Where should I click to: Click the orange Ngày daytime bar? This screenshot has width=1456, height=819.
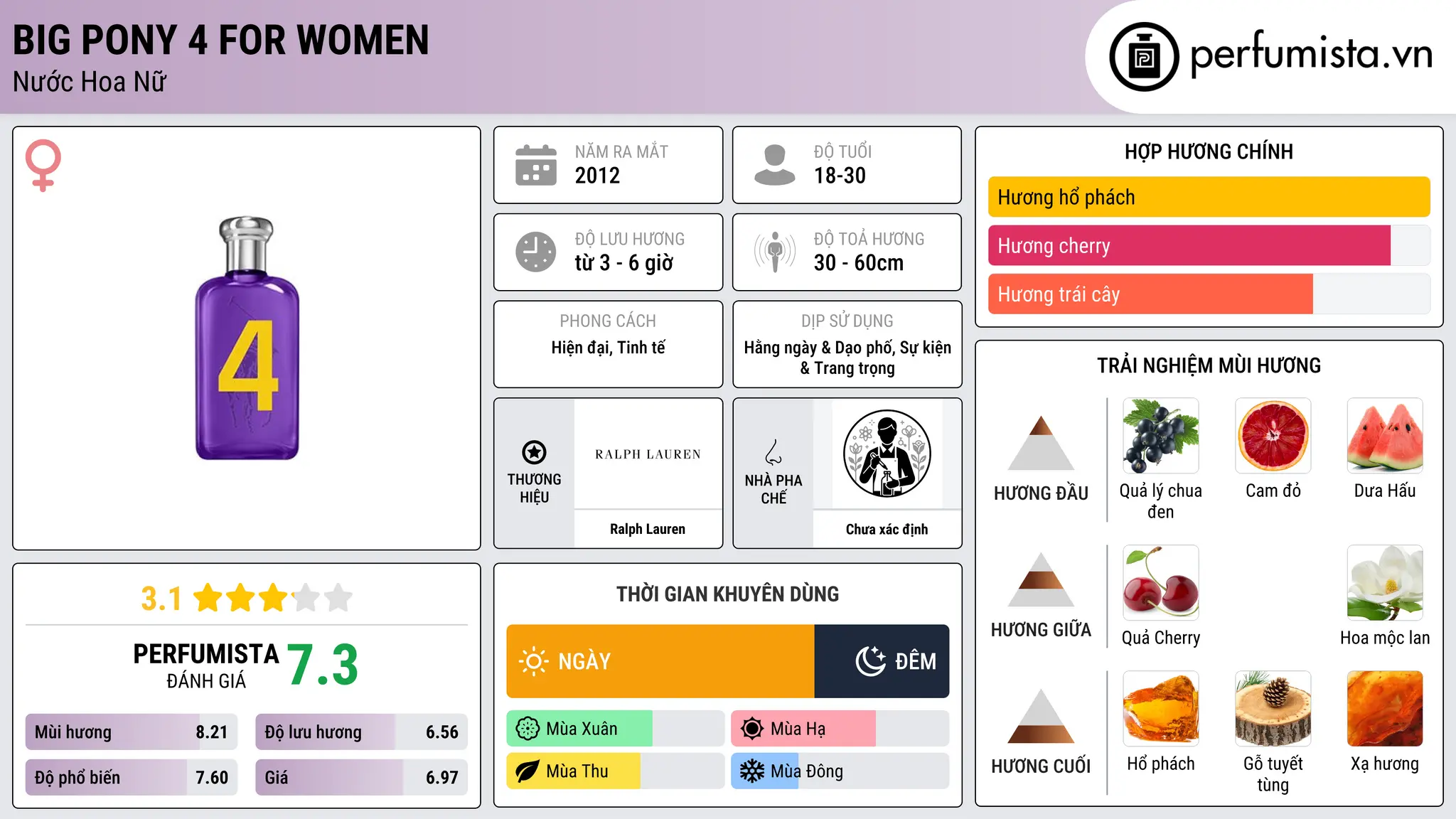coord(660,661)
